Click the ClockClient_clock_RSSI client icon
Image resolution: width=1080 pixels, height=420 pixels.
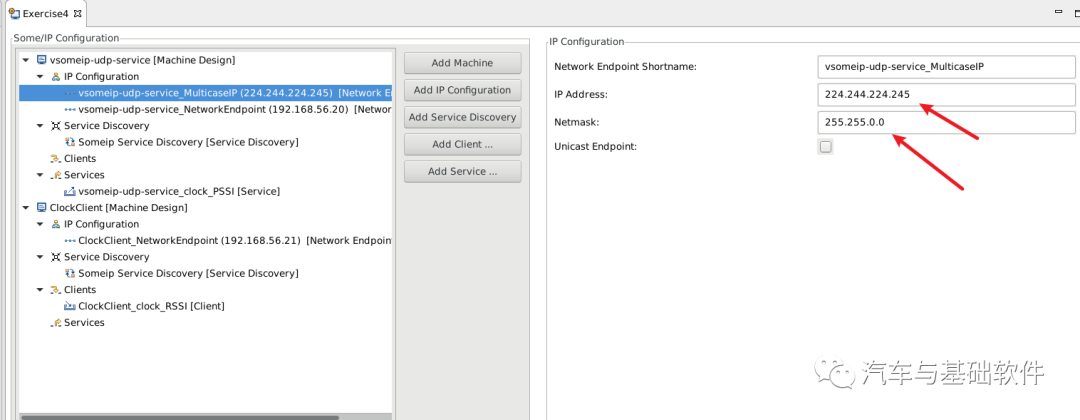tap(70, 306)
